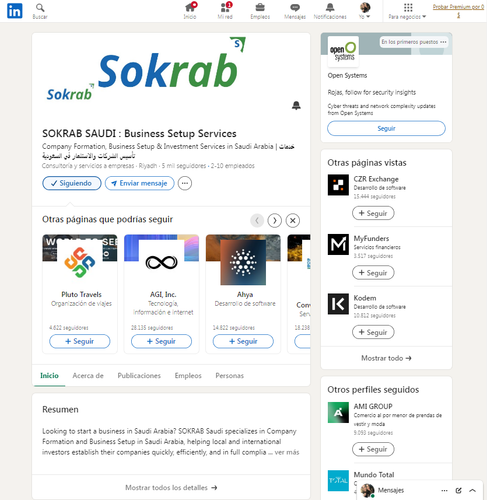Viewport: 487px width, 500px height.
Task: Open the Ahya logo card
Action: pyautogui.click(x=243, y=262)
